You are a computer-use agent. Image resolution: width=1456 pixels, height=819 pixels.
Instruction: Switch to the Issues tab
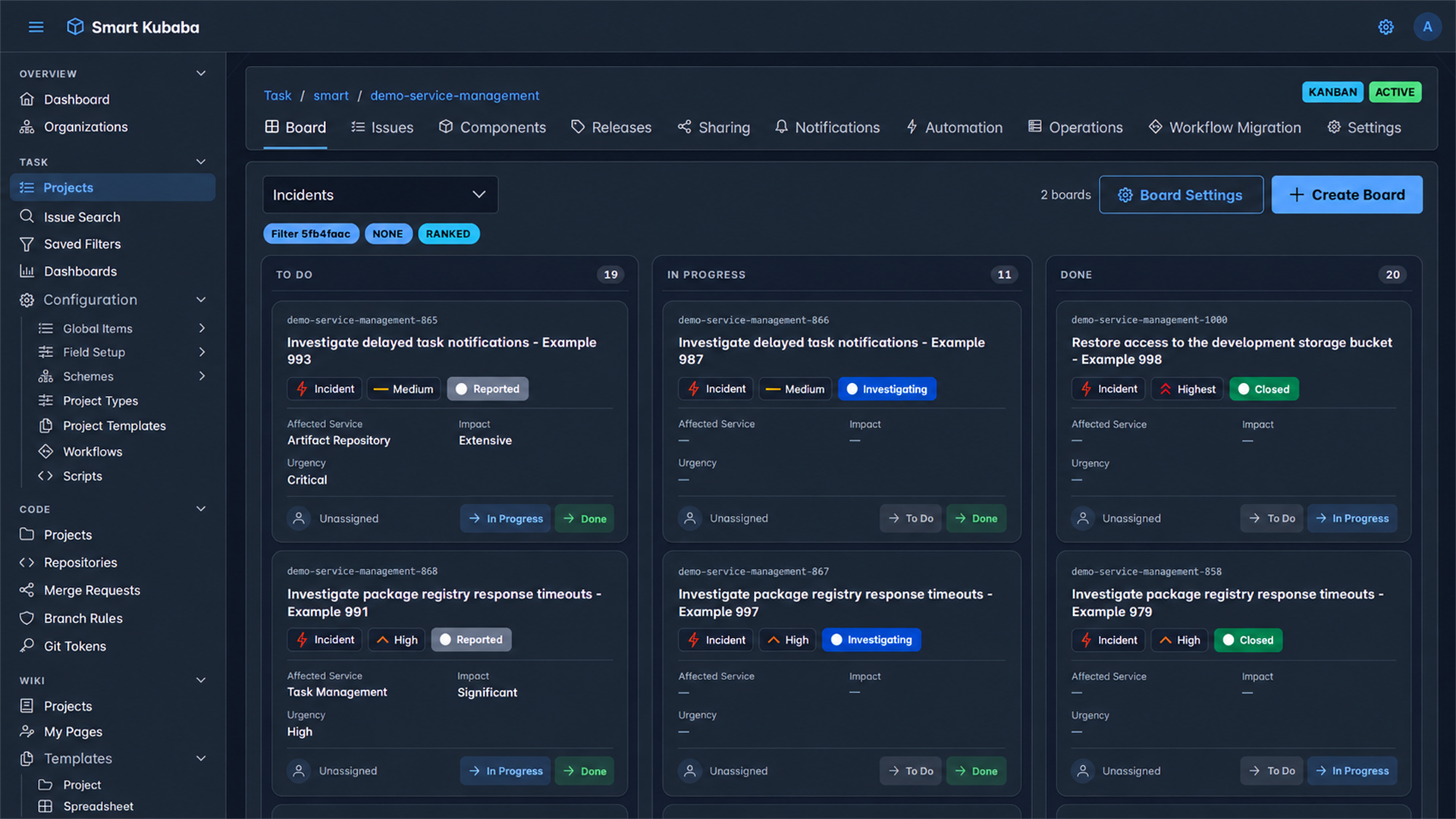click(382, 127)
